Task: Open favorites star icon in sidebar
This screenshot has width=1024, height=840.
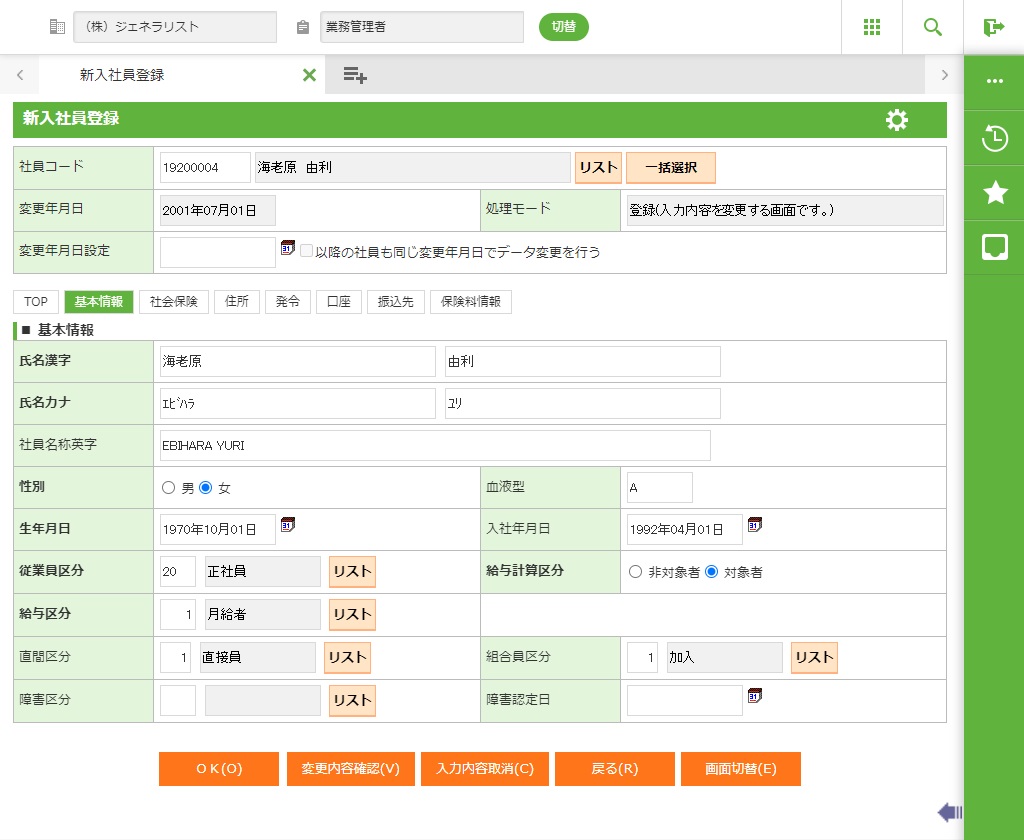Action: point(994,193)
